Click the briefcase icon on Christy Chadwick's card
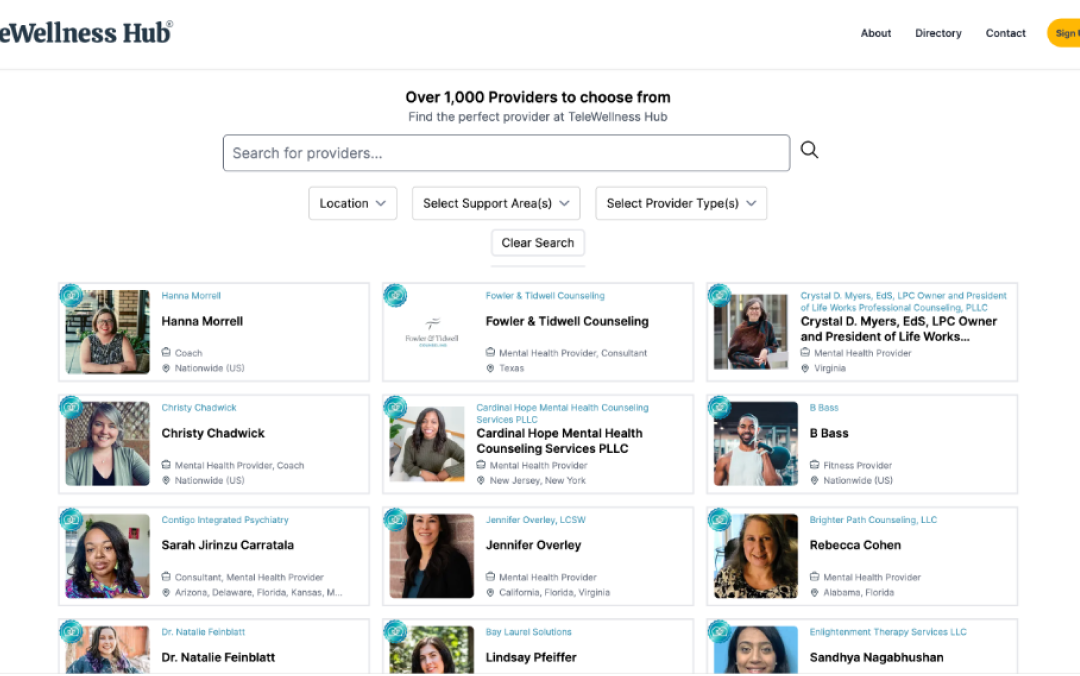The width and height of the screenshot is (1080, 676). click(x=166, y=464)
